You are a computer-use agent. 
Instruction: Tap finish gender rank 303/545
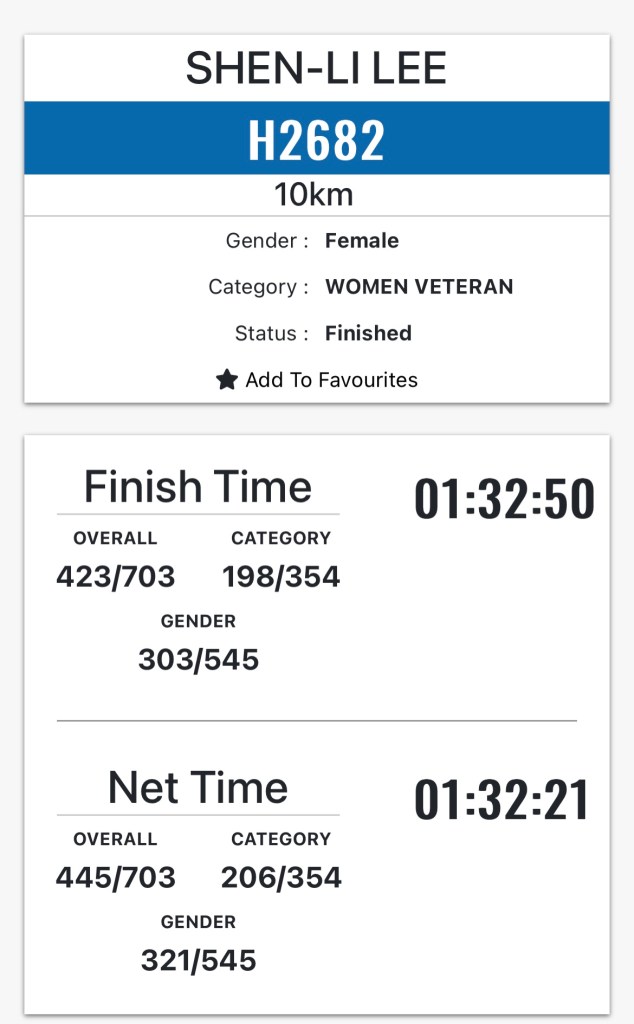click(x=198, y=660)
